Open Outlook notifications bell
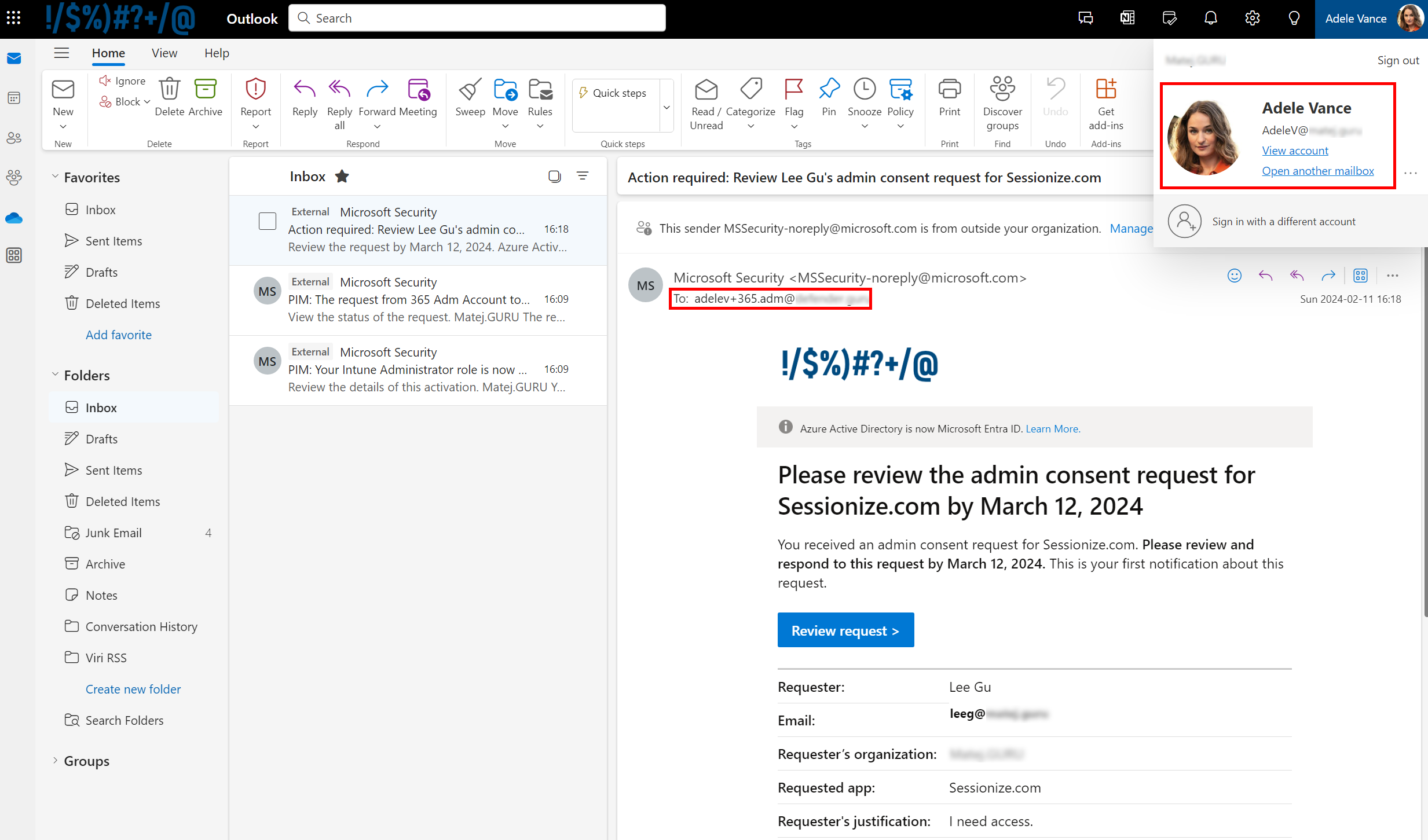Image resolution: width=1428 pixels, height=840 pixels. [1210, 18]
